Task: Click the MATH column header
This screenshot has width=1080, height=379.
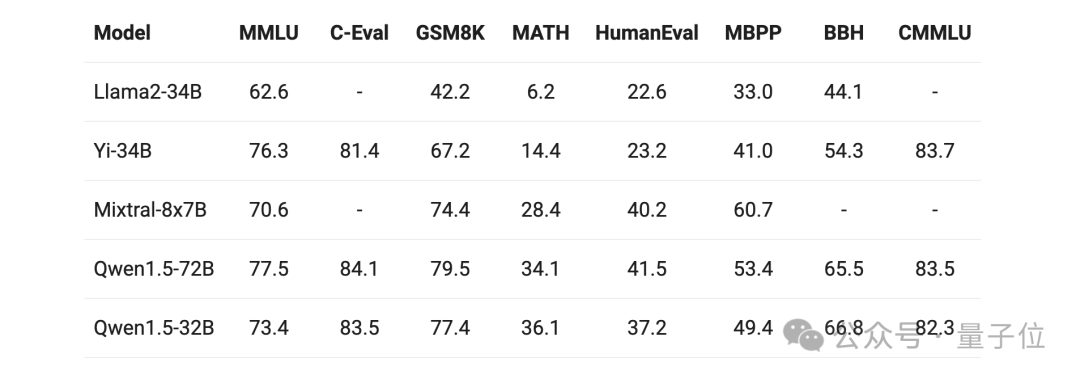Action: (x=541, y=32)
